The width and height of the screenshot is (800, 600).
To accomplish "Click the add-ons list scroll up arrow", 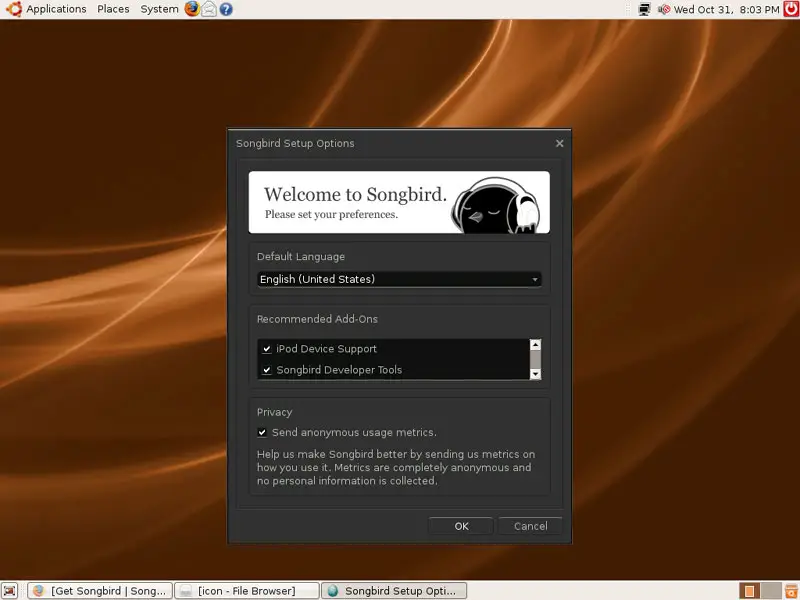I will 535,344.
